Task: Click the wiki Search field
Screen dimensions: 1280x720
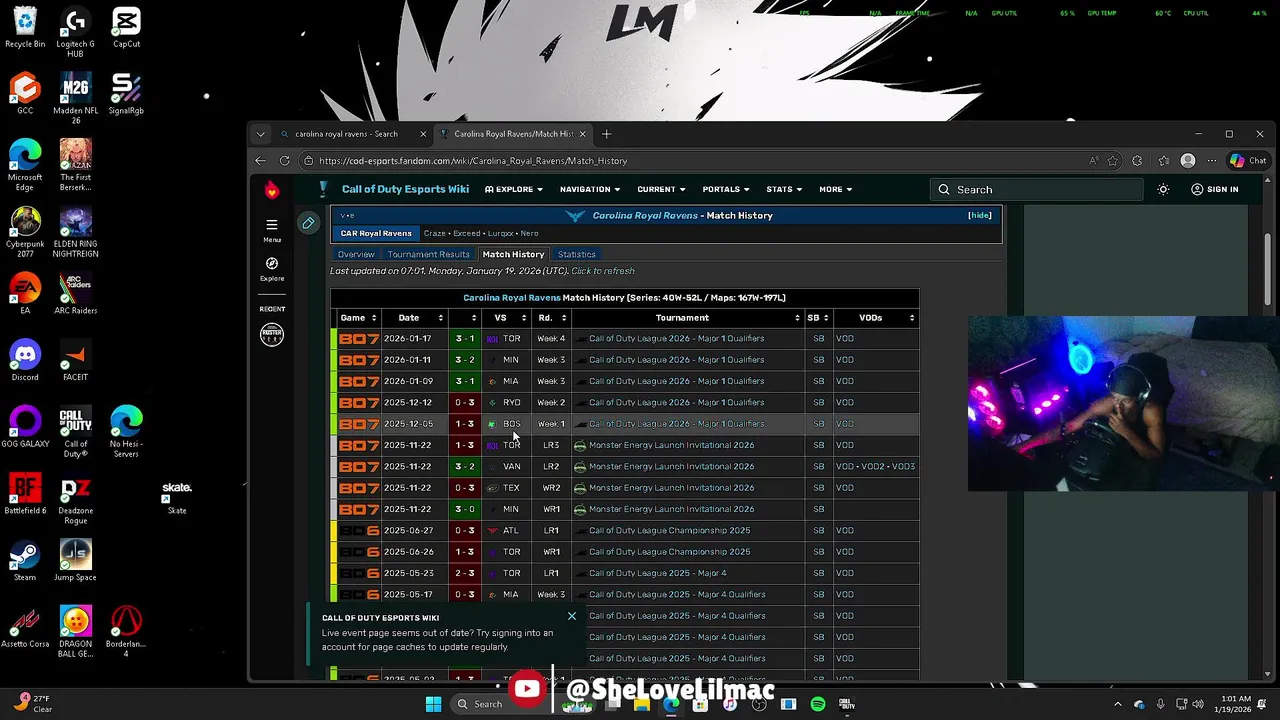Action: tap(1035, 189)
